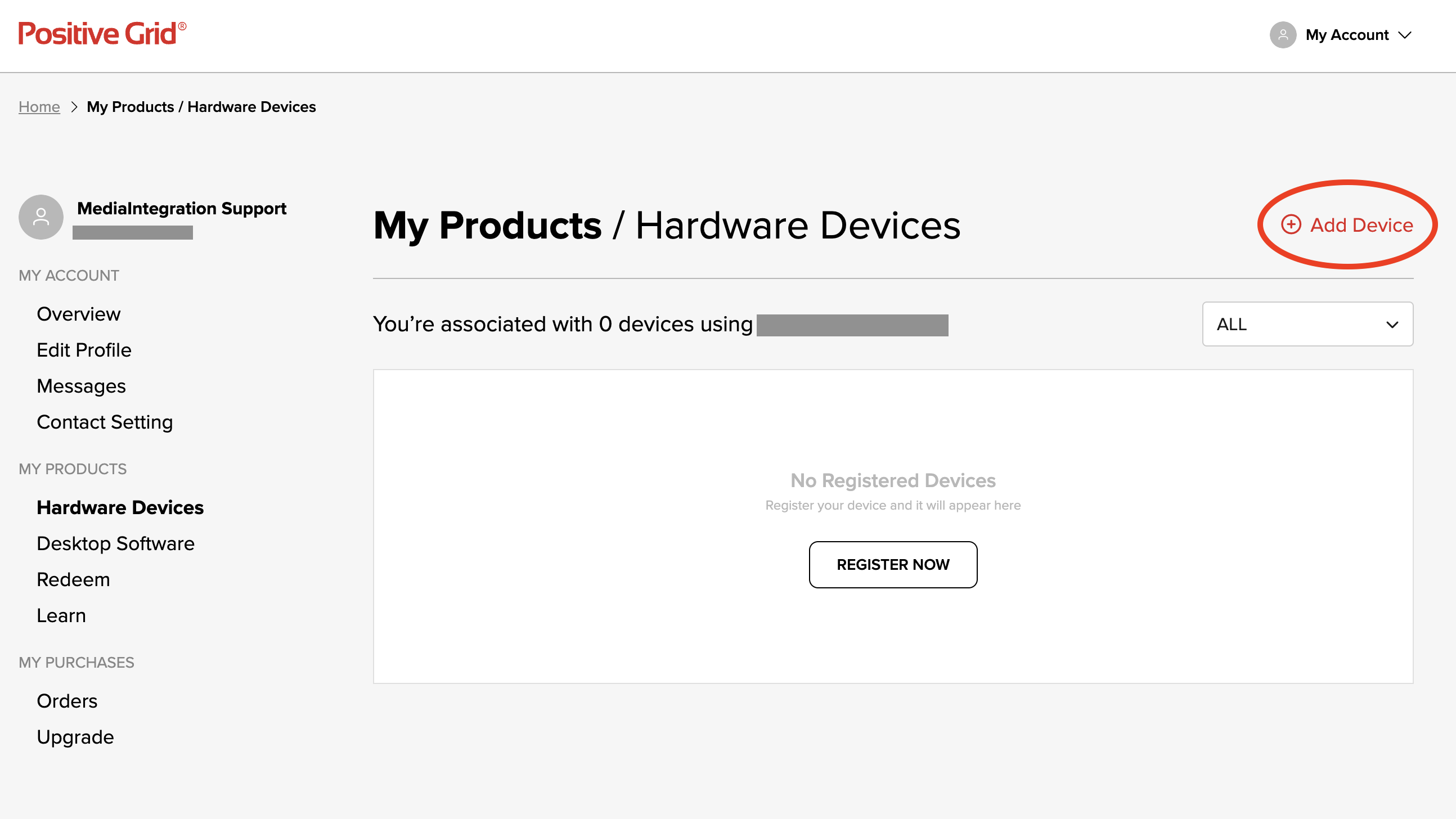Image resolution: width=1456 pixels, height=819 pixels.
Task: Go to the Redeem page
Action: tap(74, 579)
